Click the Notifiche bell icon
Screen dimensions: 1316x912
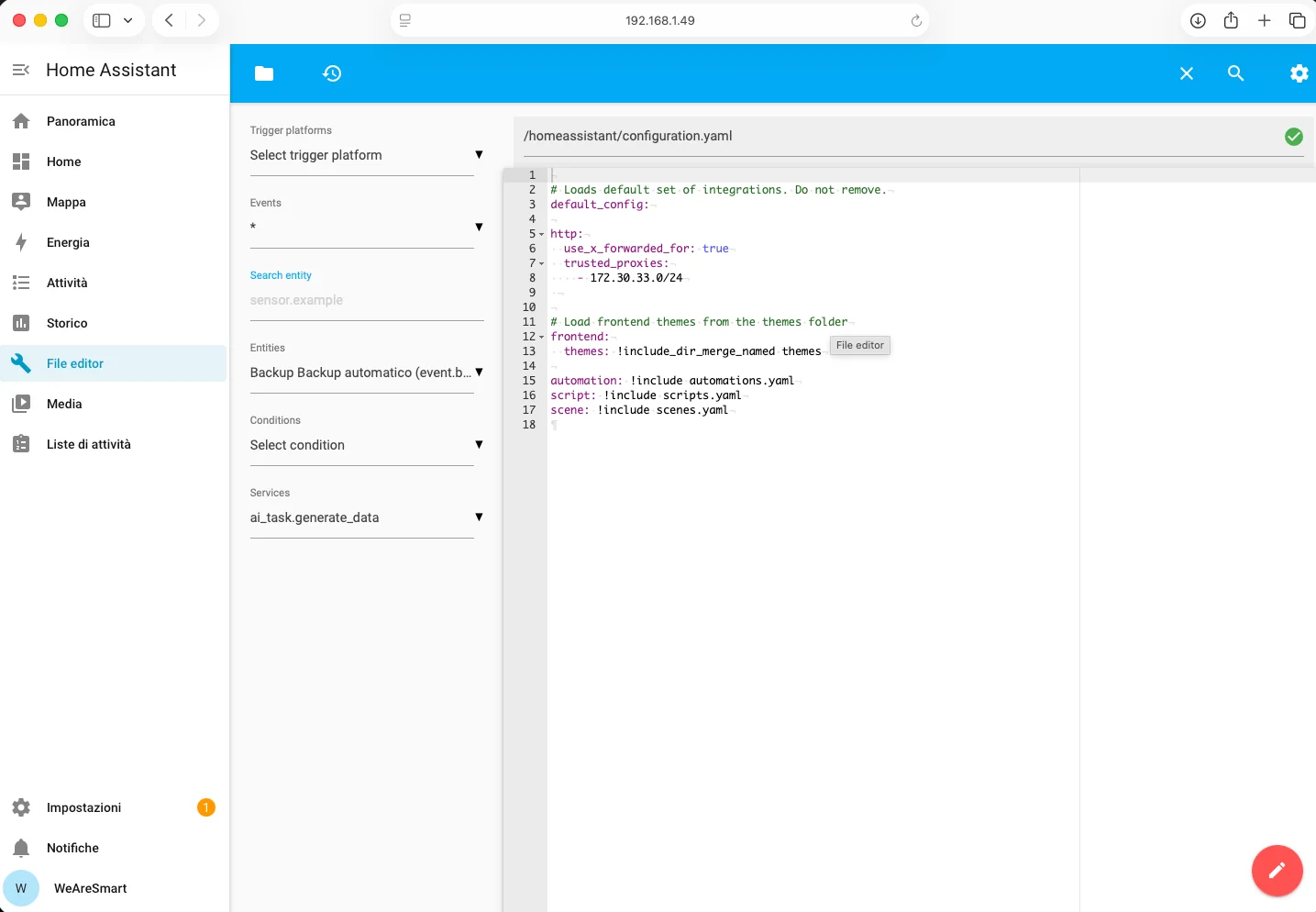pos(21,848)
